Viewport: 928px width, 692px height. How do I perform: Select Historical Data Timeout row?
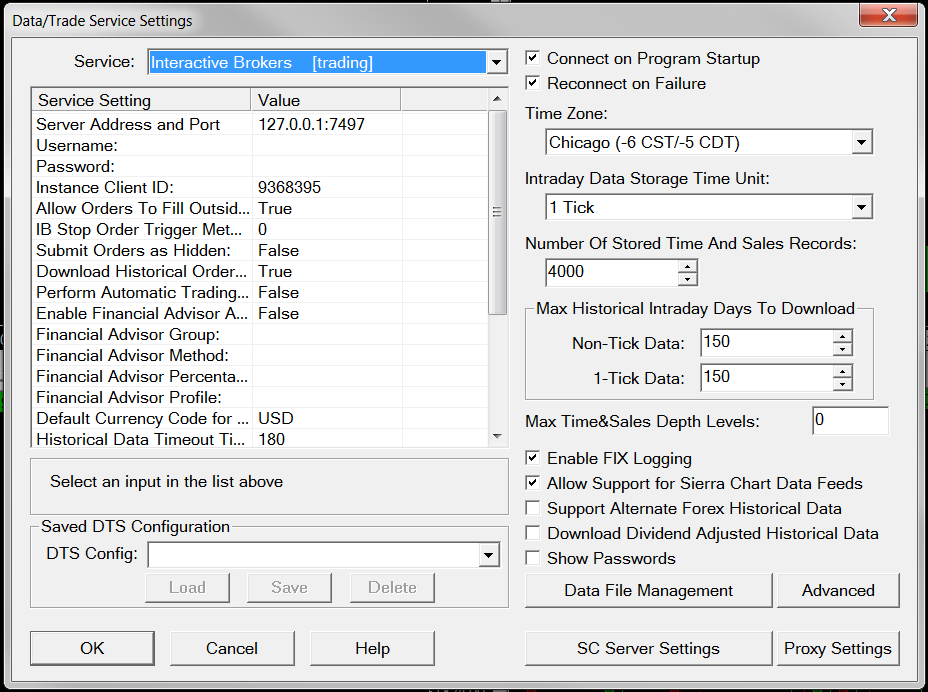click(260, 439)
